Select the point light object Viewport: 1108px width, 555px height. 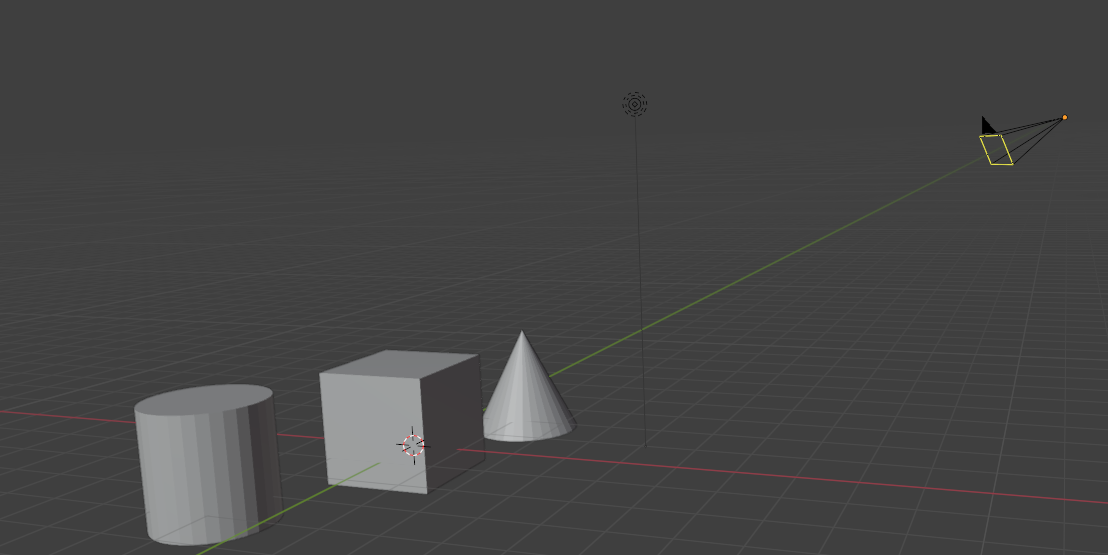(635, 105)
